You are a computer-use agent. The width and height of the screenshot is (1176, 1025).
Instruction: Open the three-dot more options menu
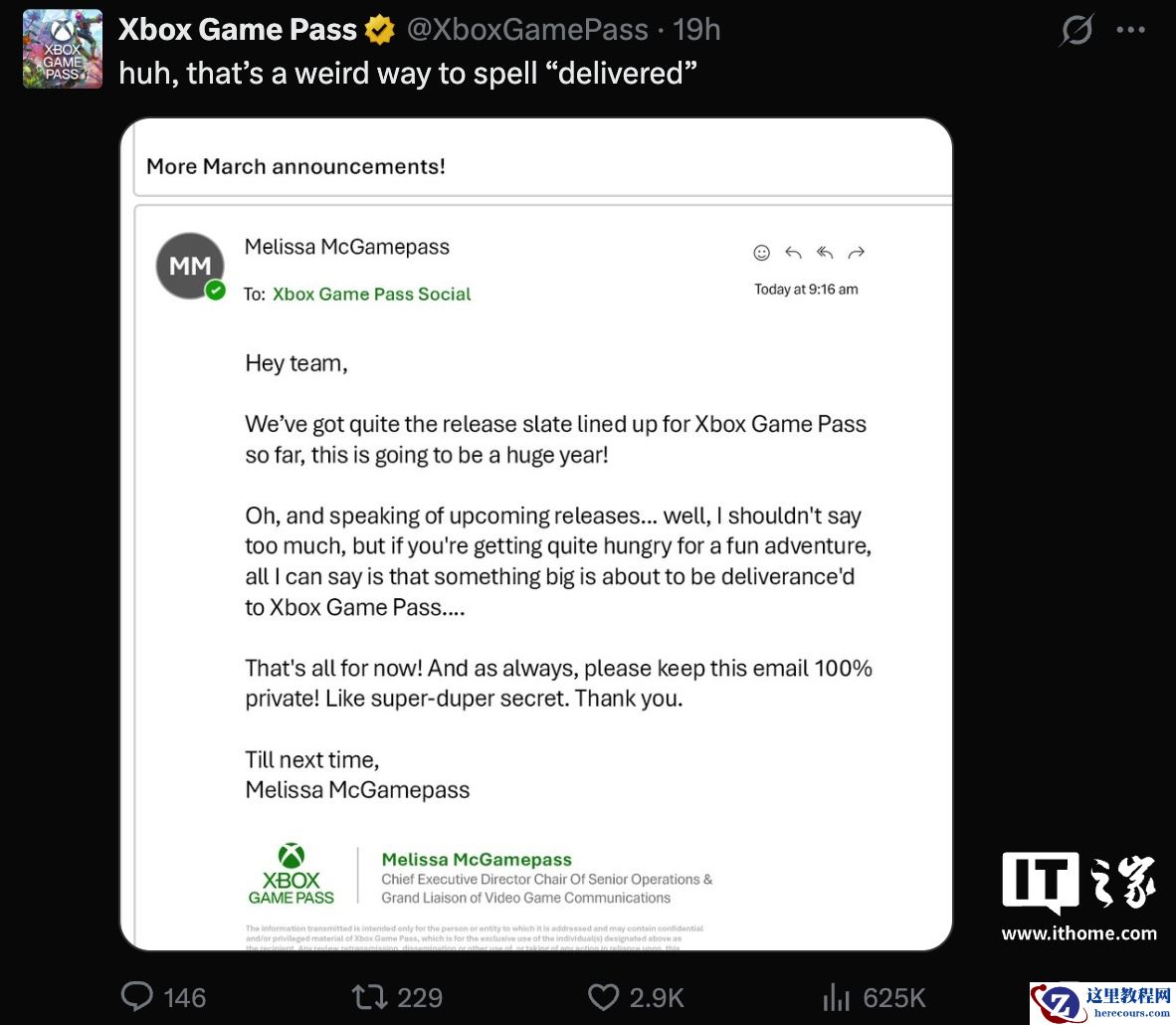click(1131, 31)
